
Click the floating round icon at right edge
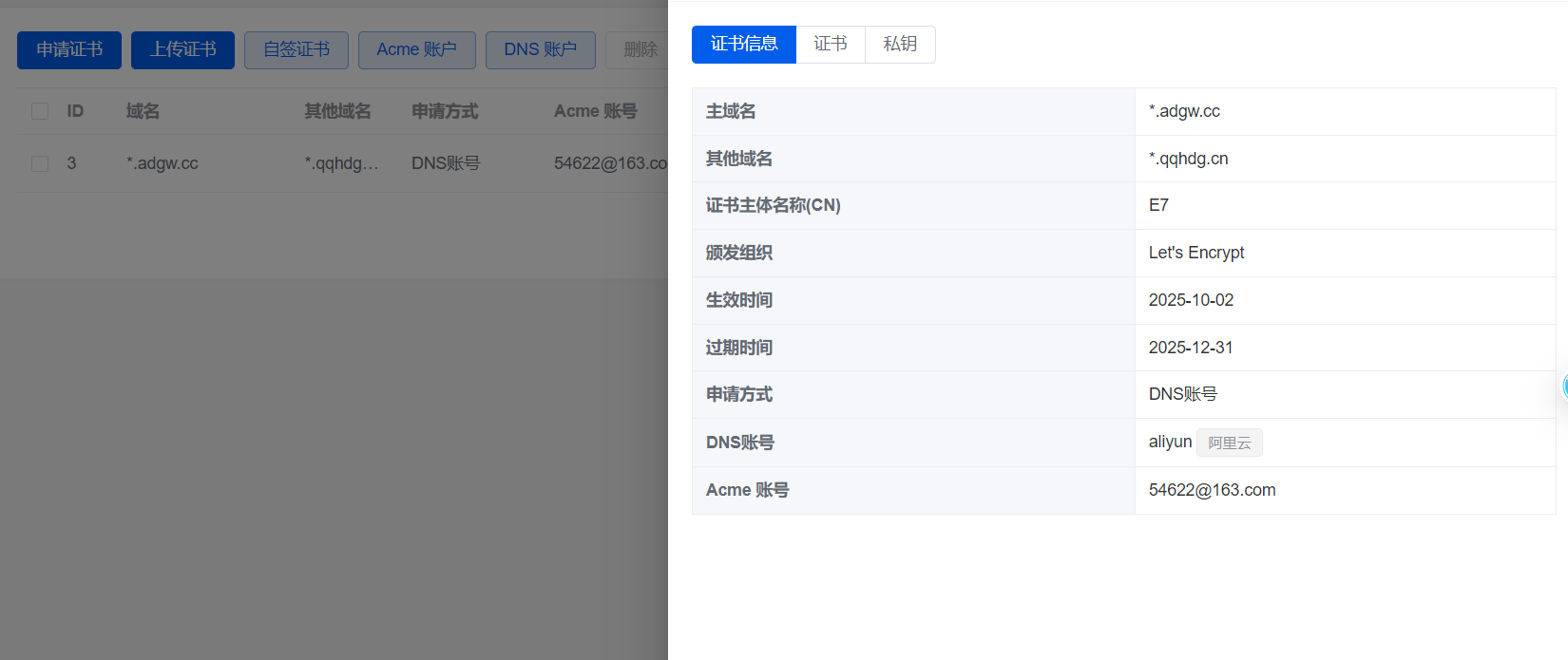pyautogui.click(x=1563, y=386)
